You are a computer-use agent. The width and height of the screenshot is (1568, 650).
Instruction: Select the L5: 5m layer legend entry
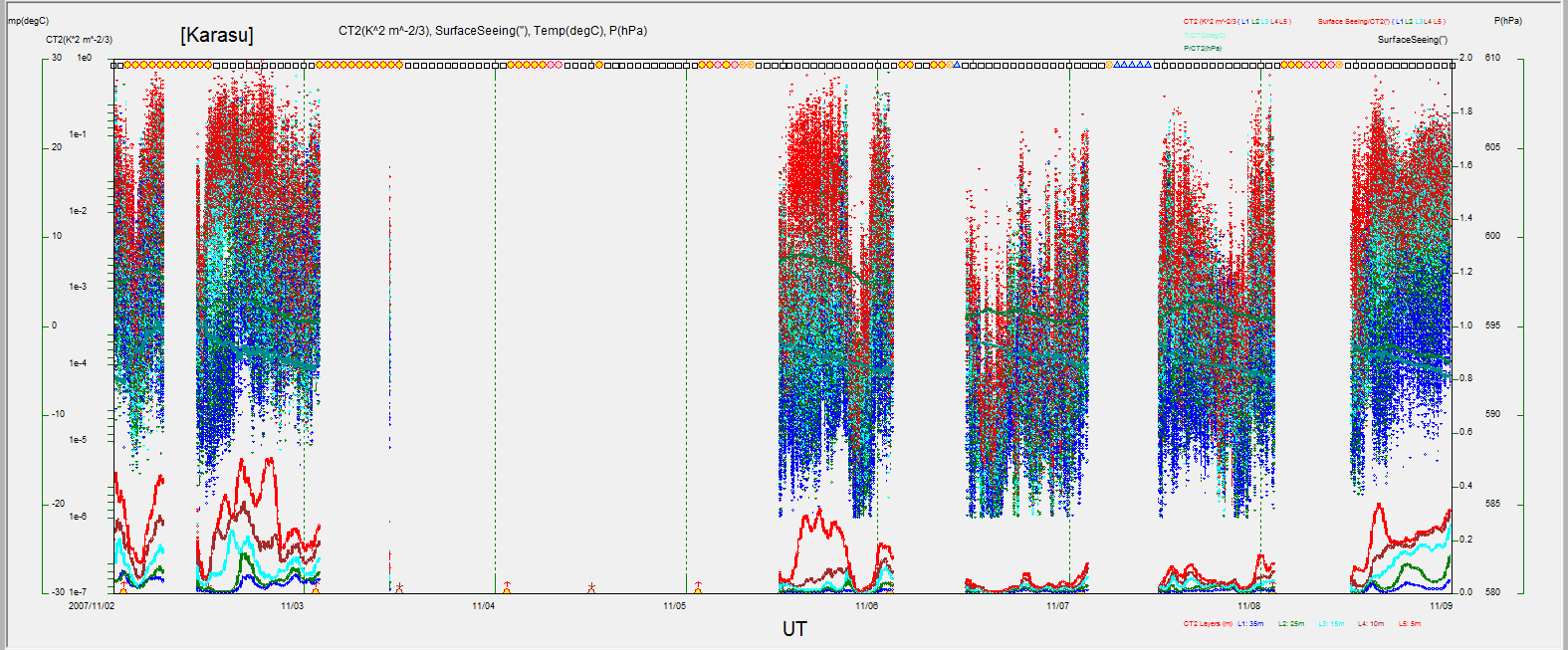(1410, 624)
